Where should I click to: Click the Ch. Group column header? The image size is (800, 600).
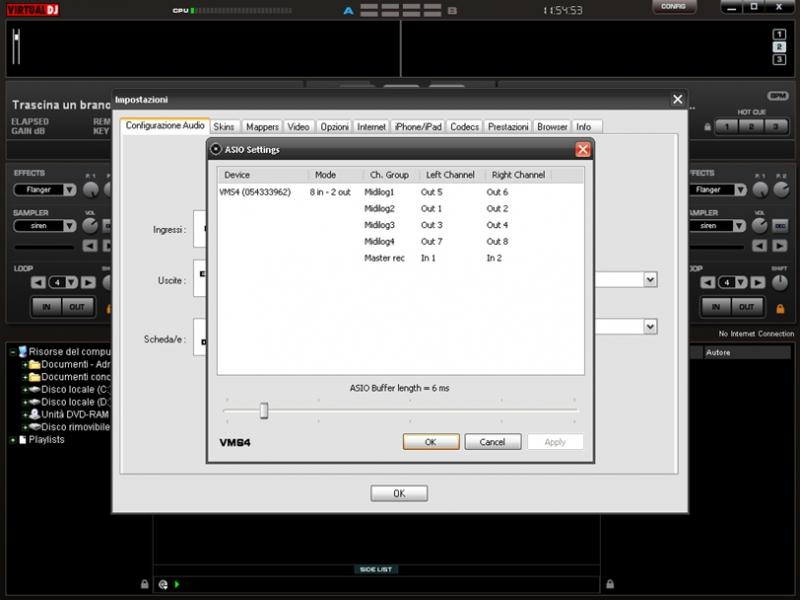390,175
